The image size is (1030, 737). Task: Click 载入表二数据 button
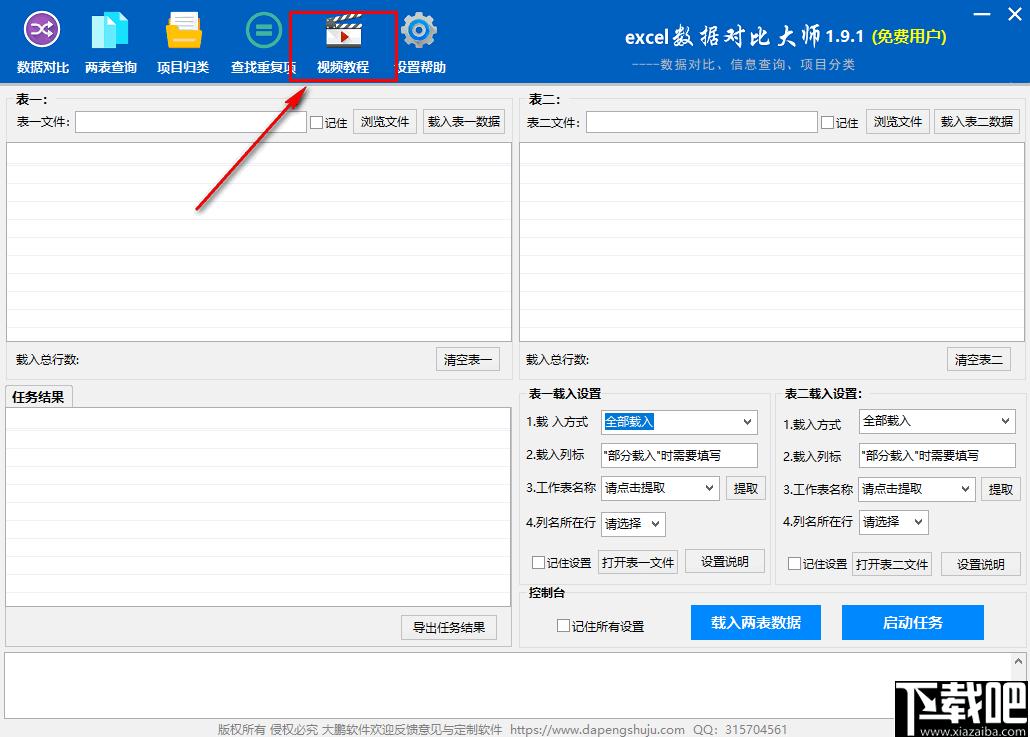click(x=977, y=122)
